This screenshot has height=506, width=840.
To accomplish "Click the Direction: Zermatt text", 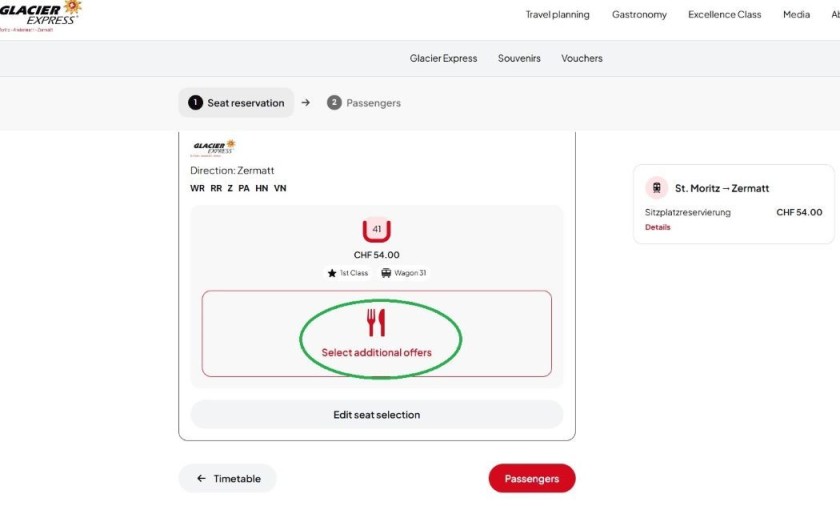I will [232, 170].
